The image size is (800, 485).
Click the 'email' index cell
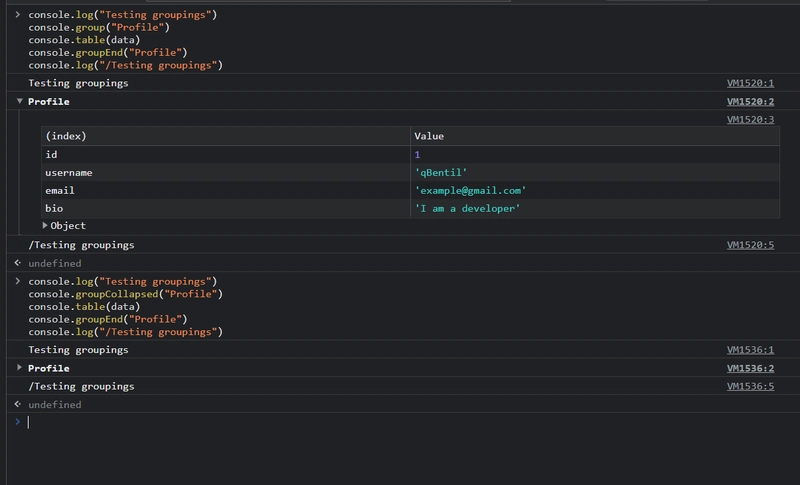(226, 190)
